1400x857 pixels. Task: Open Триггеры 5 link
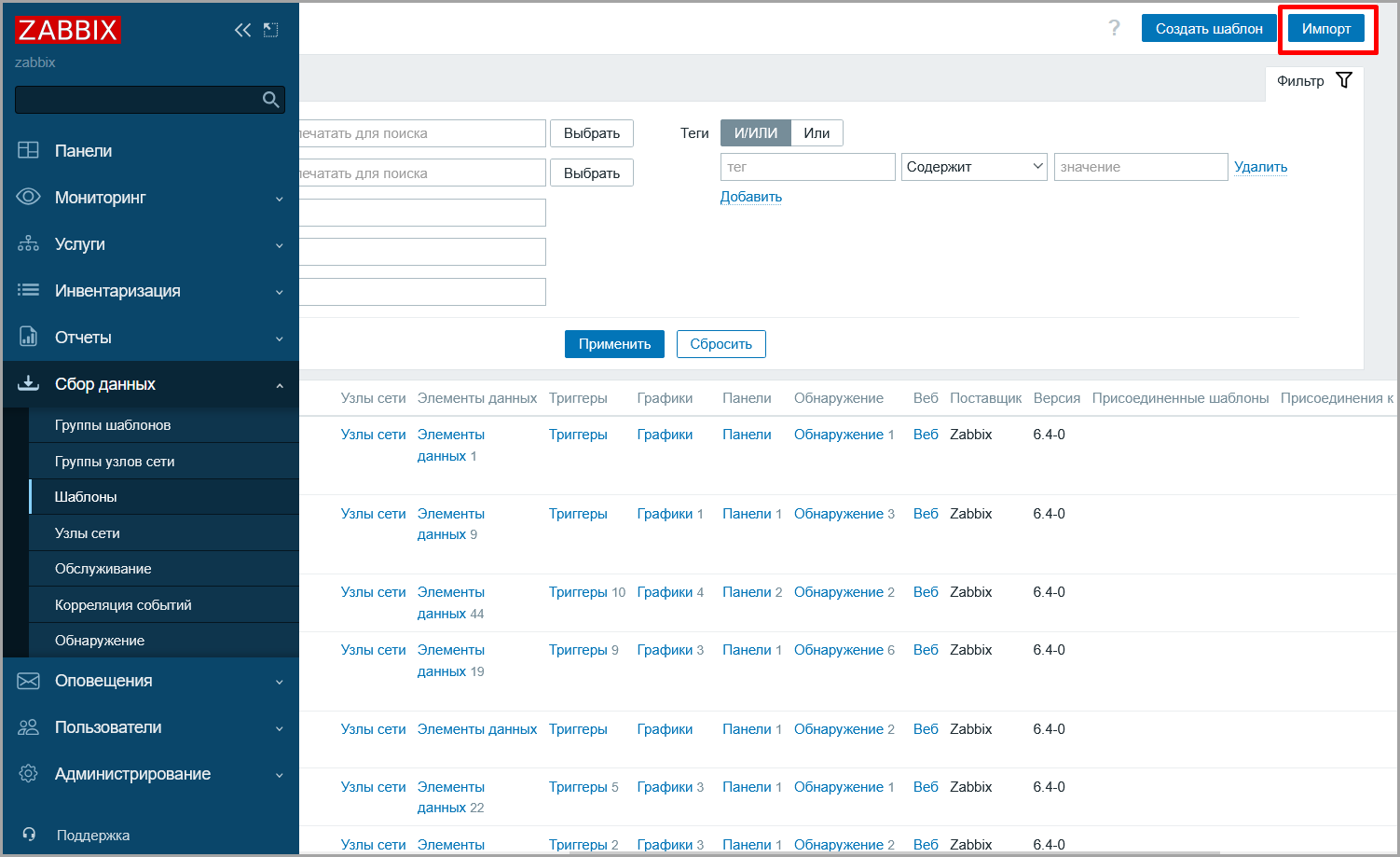tap(583, 787)
